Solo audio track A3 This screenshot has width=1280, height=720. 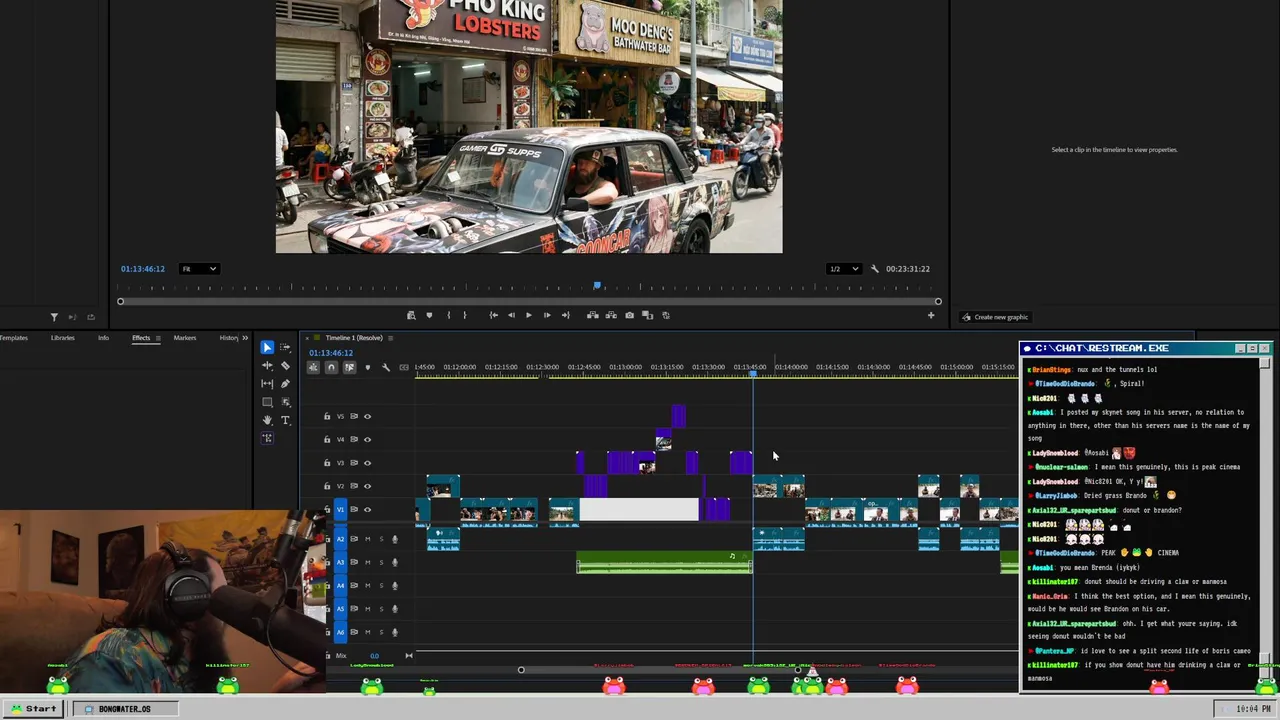point(381,562)
